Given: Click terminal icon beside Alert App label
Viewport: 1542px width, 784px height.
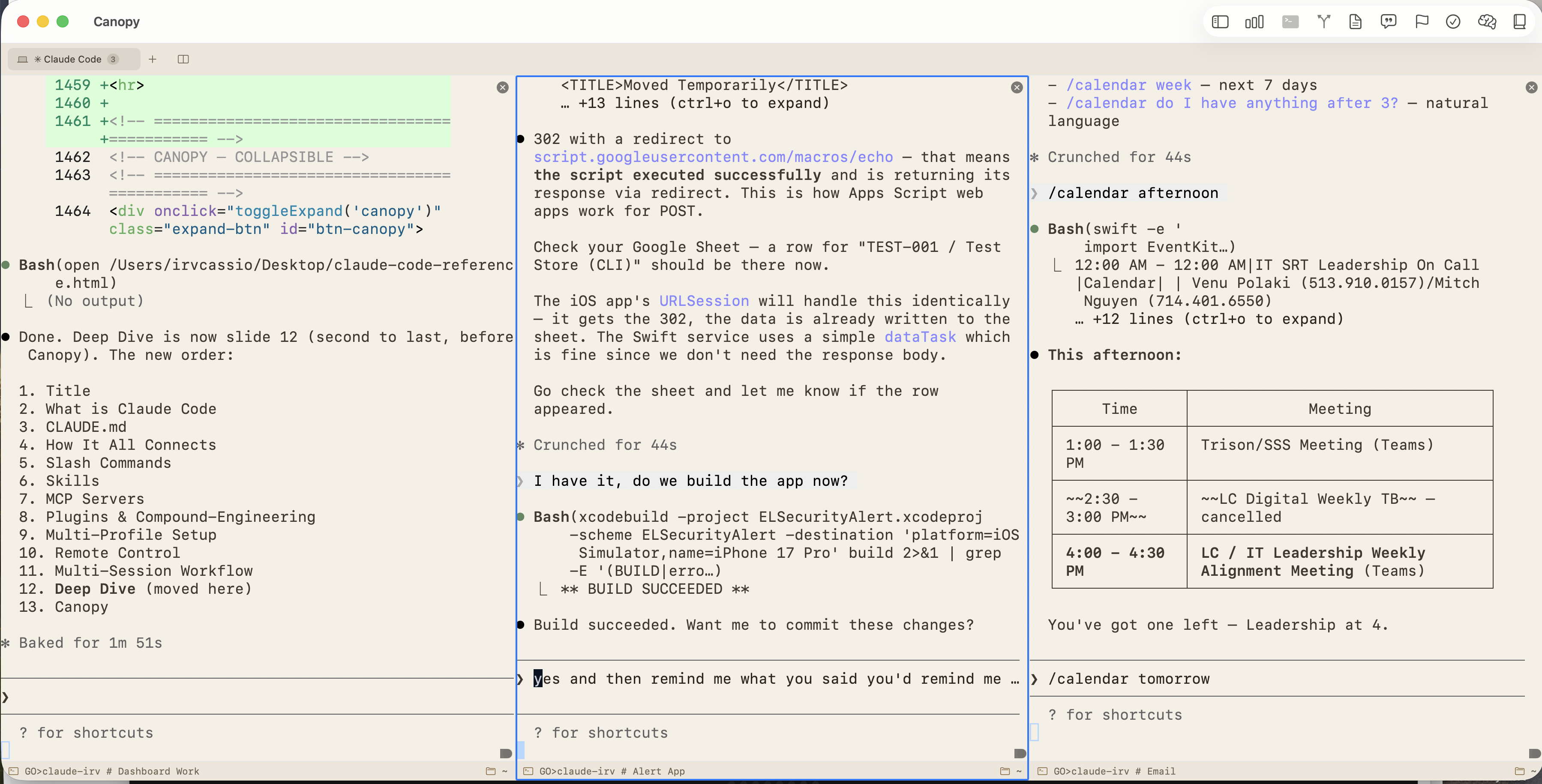Looking at the screenshot, I should pos(528,771).
